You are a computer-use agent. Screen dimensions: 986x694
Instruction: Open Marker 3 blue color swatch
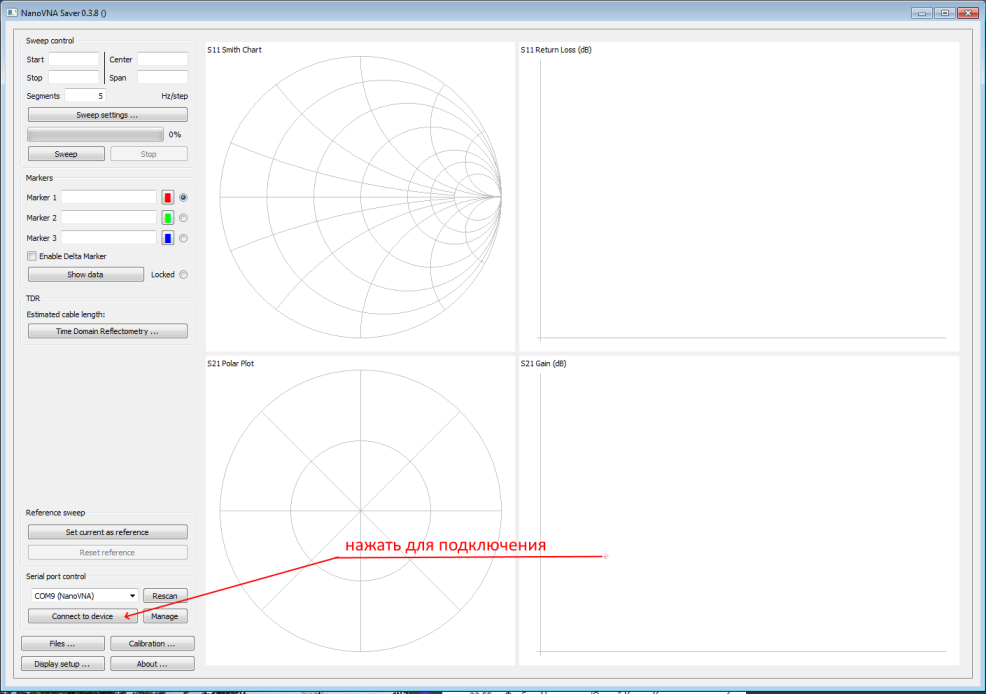(168, 238)
